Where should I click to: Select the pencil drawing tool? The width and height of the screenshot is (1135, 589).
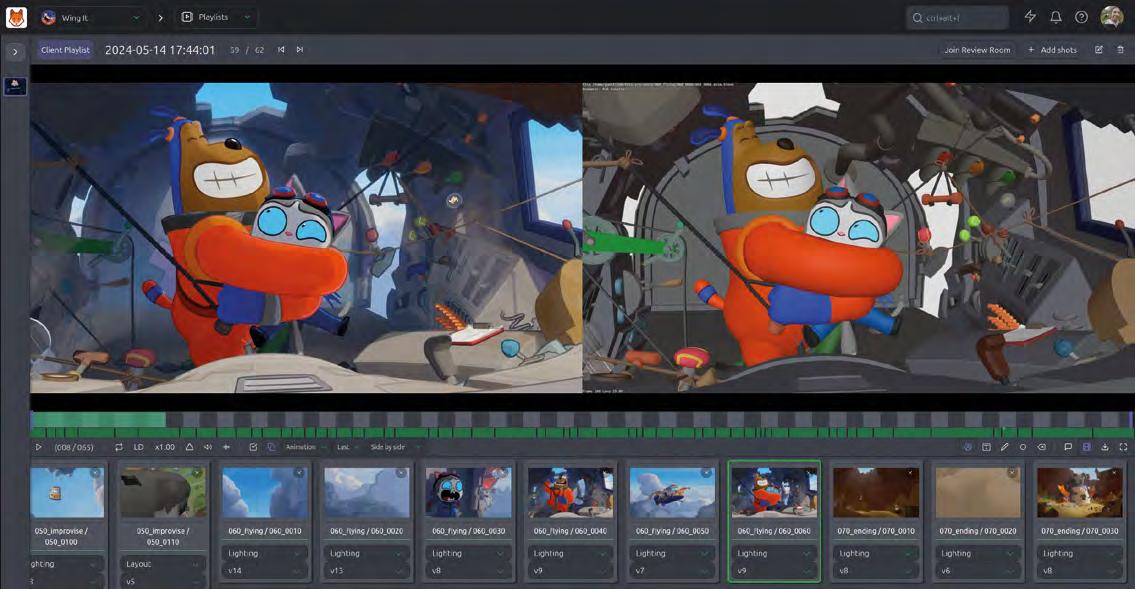[1005, 447]
